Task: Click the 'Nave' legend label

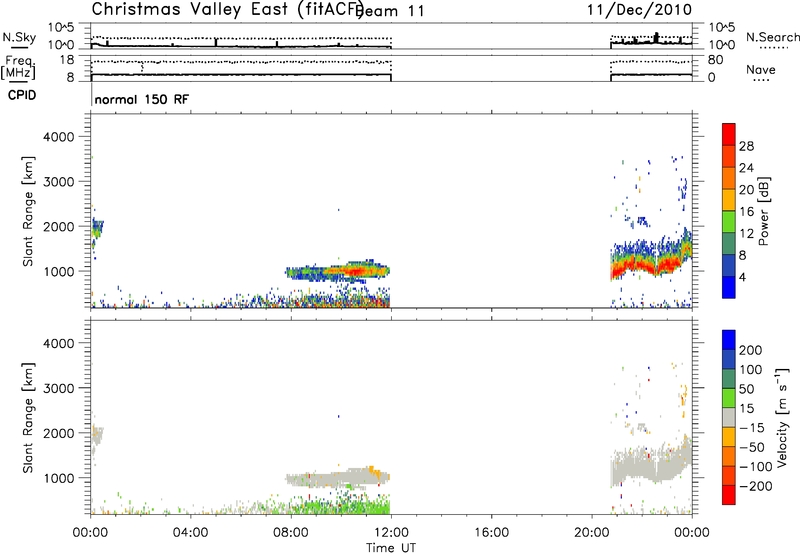Action: point(761,70)
